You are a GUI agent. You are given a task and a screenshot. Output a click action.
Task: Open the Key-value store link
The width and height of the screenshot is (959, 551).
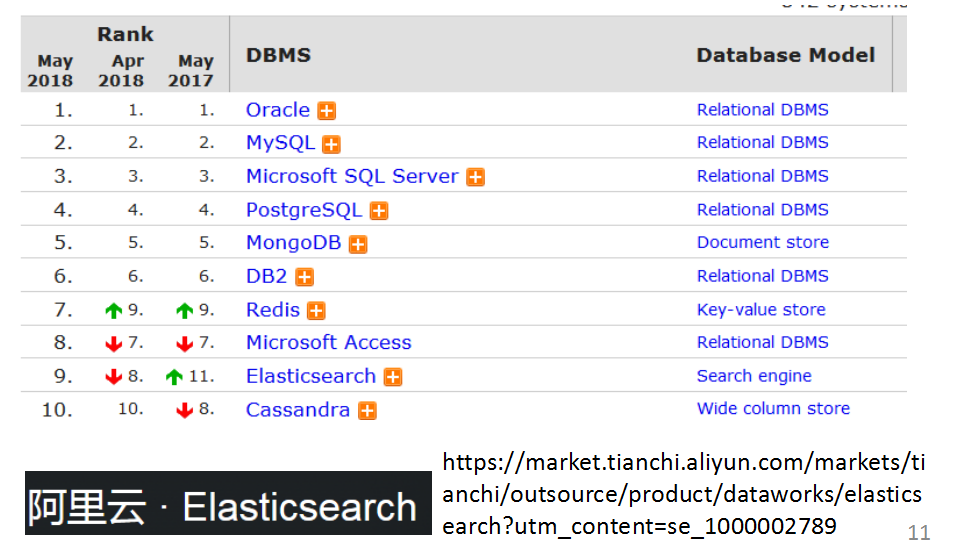[x=761, y=309]
